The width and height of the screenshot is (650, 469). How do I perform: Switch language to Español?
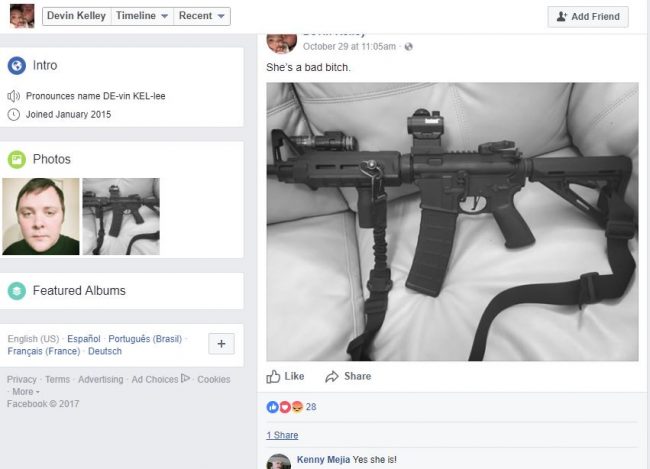point(84,339)
